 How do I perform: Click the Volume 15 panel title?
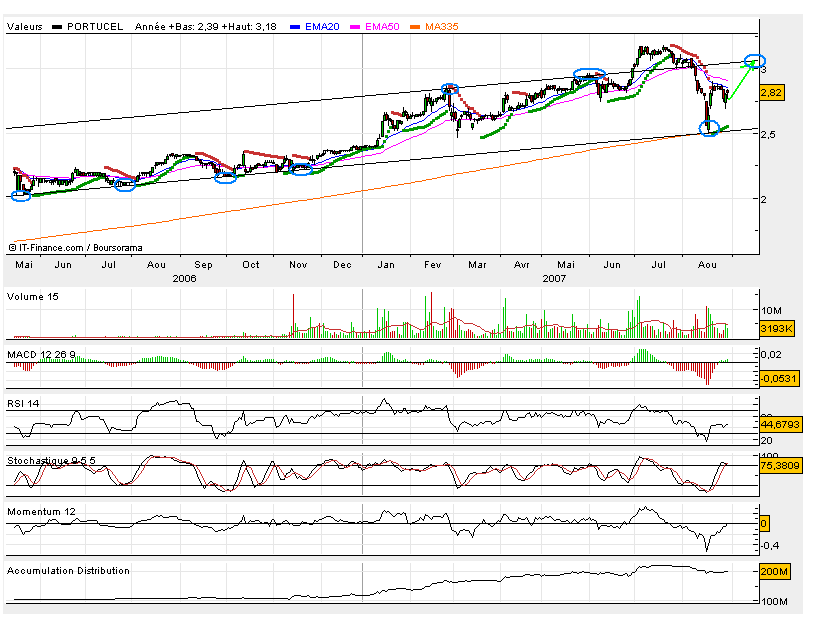(33, 297)
